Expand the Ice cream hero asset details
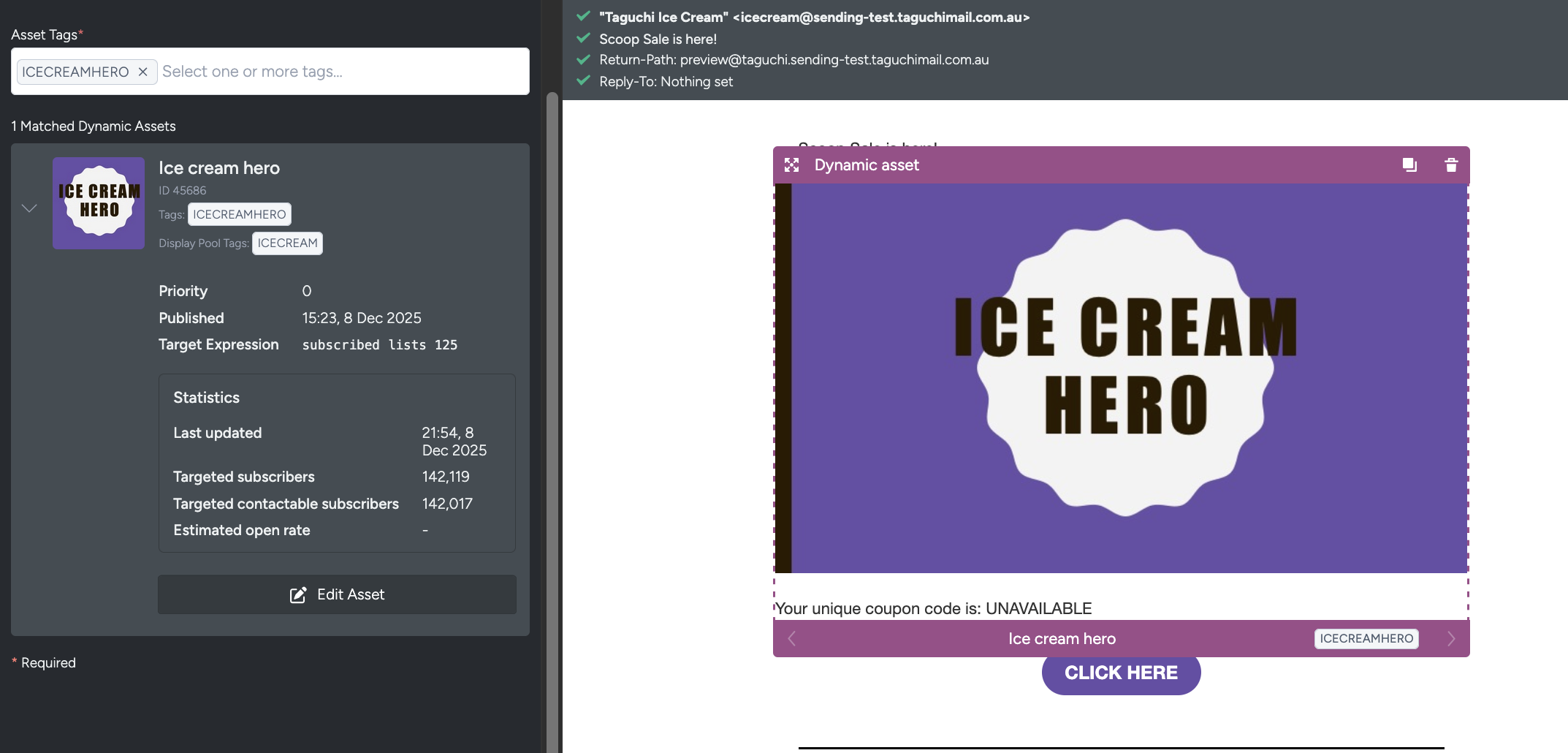The image size is (1568, 753). (x=29, y=208)
